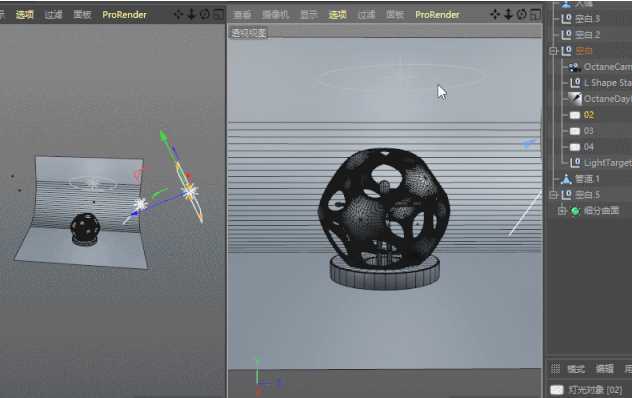Select the L Shape Sta object
The width and height of the screenshot is (632, 398).
(607, 83)
